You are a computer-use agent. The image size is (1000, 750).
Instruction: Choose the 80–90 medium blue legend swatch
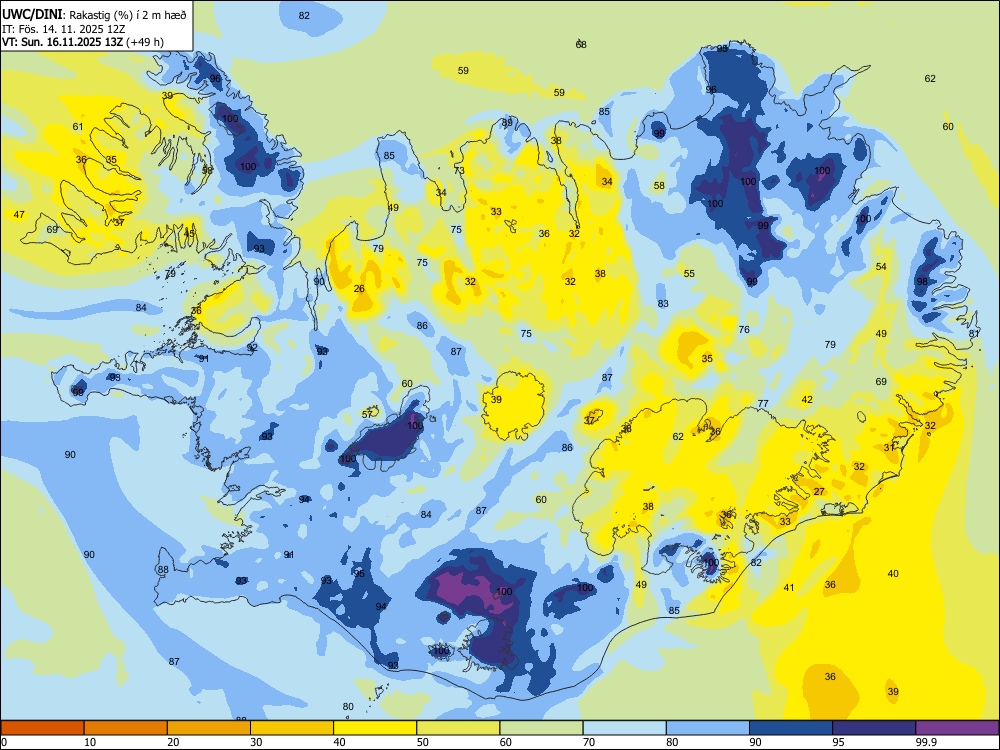point(708,728)
